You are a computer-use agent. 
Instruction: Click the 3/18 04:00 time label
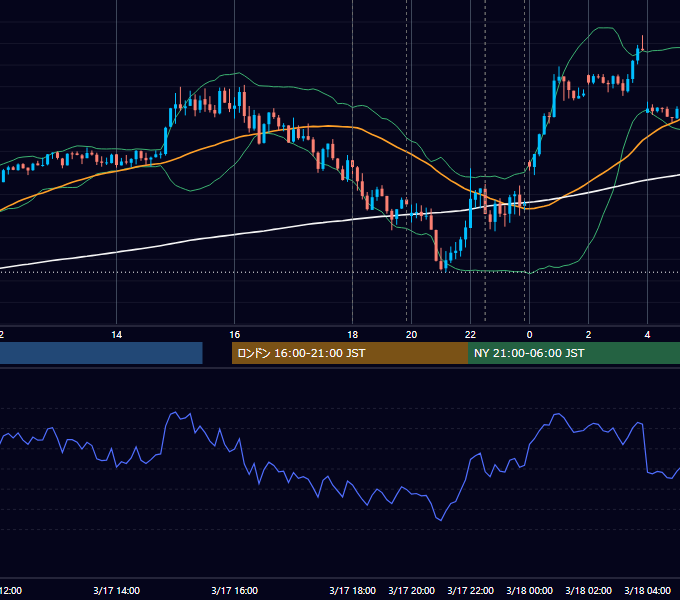tap(647, 590)
